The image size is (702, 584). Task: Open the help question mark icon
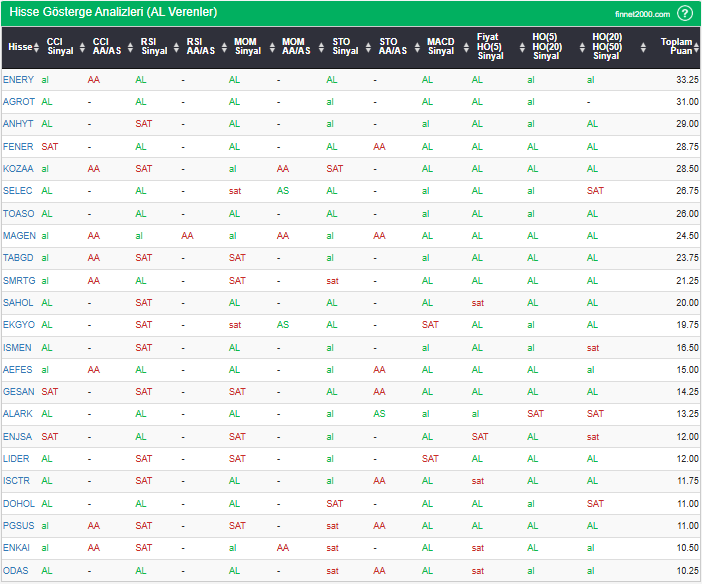pos(685,13)
